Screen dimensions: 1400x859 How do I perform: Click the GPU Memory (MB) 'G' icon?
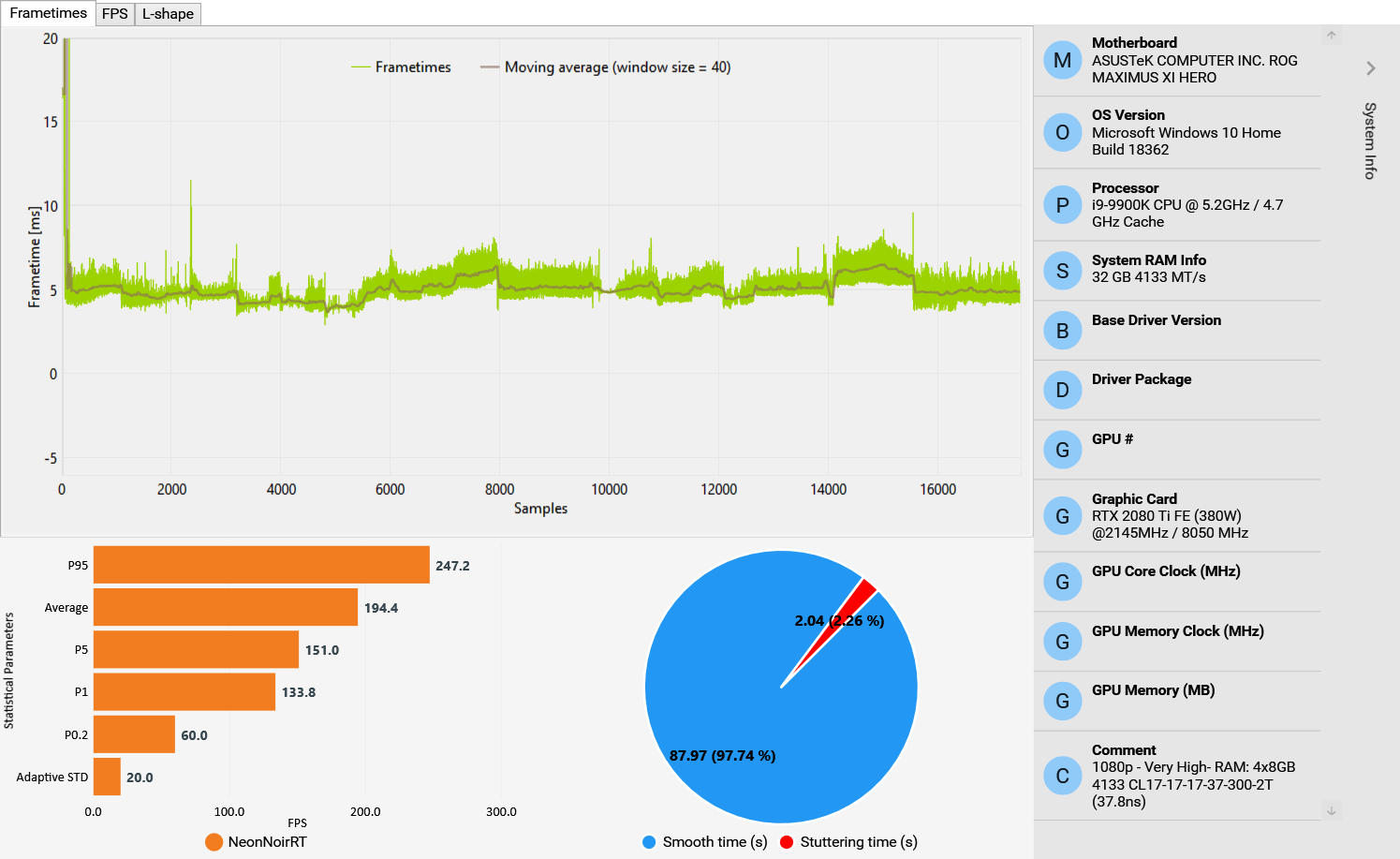(x=1063, y=701)
